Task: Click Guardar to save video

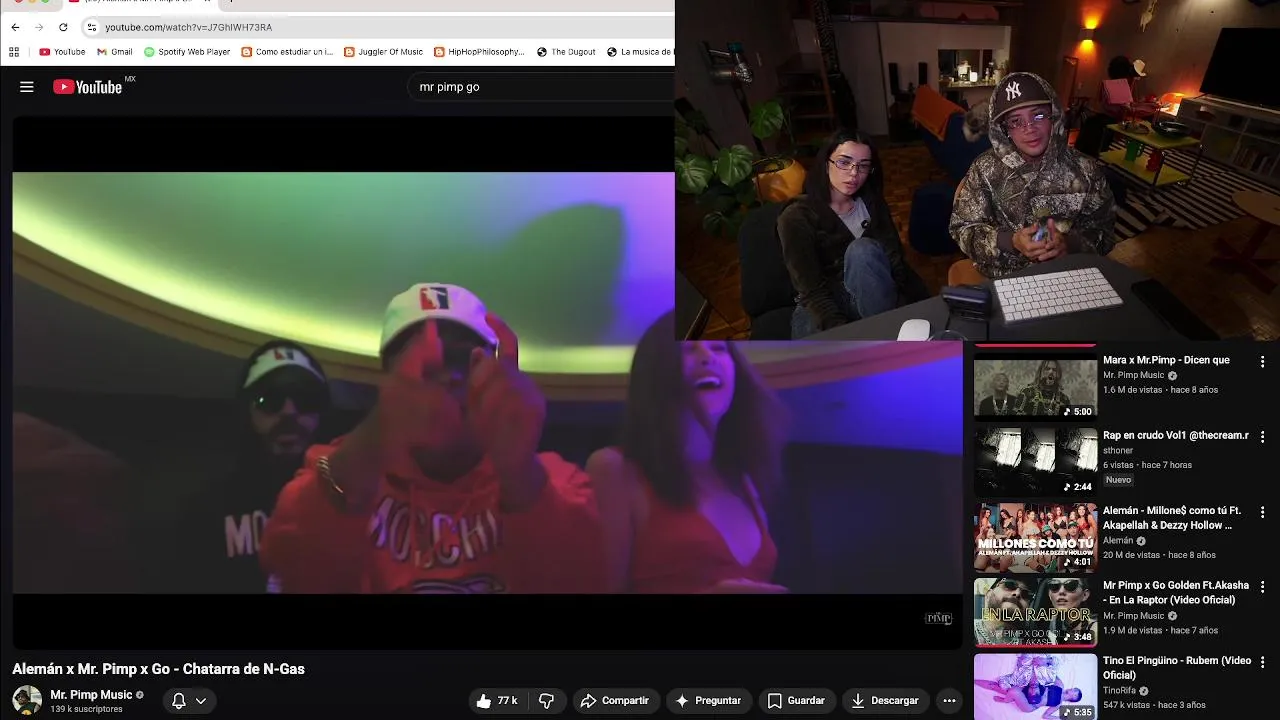Action: (796, 701)
